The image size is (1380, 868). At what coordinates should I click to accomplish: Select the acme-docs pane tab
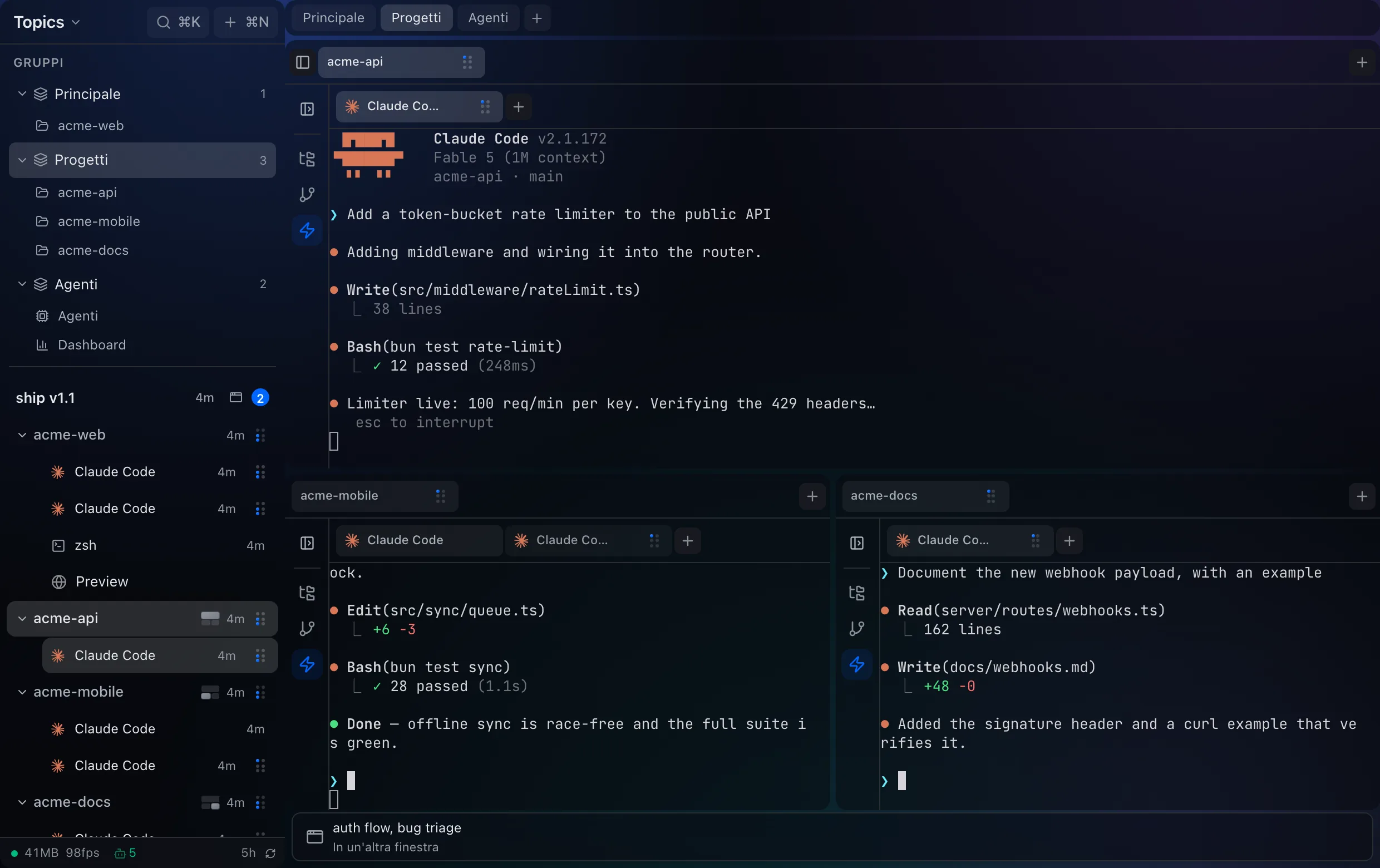point(925,496)
